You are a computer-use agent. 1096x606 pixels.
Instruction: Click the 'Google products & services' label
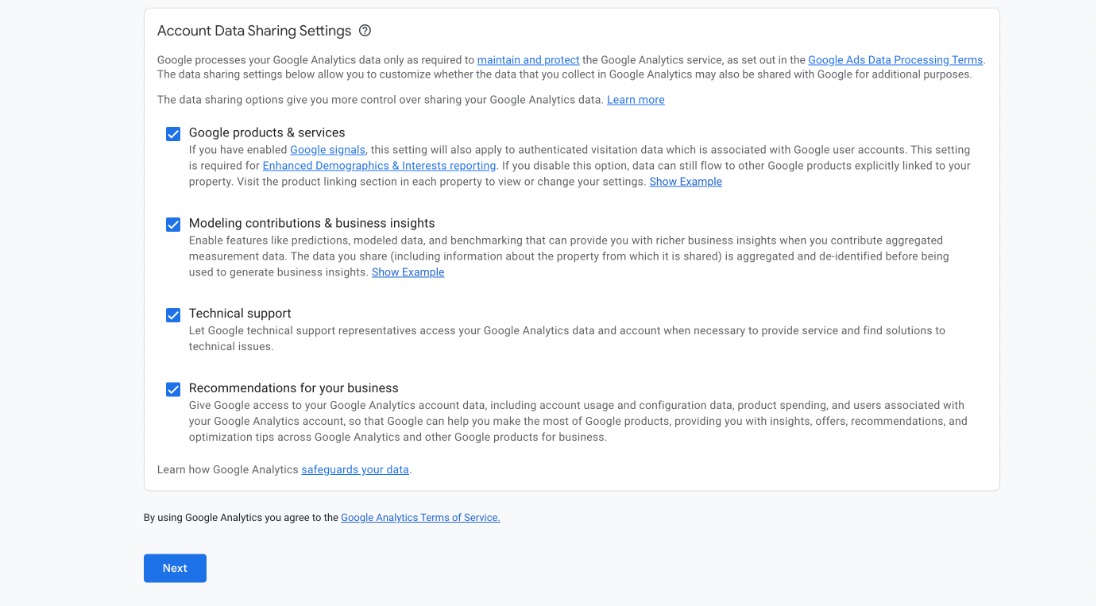tap(266, 133)
